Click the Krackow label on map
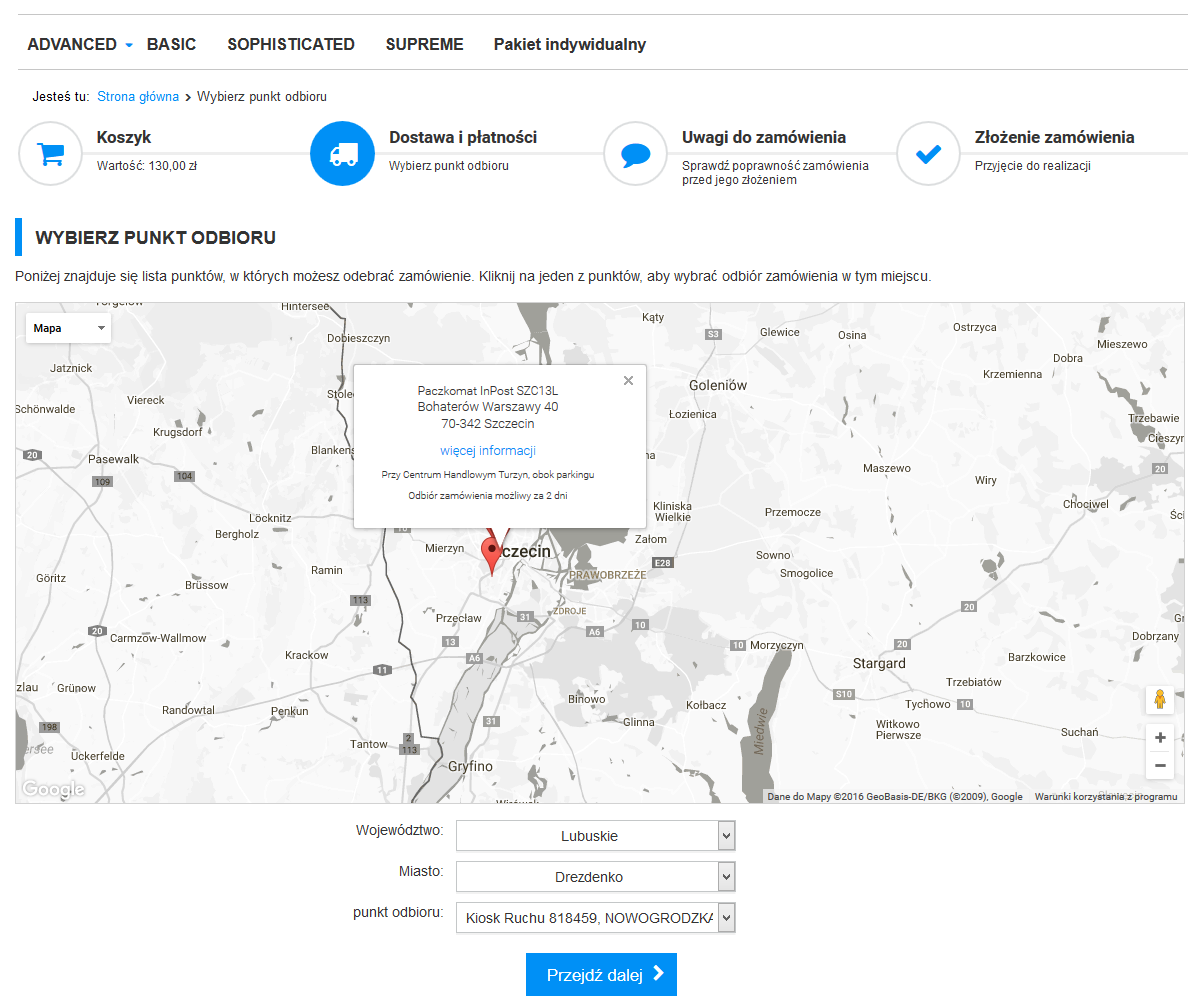Screen dimensions: 1200x1000 [x=307, y=656]
